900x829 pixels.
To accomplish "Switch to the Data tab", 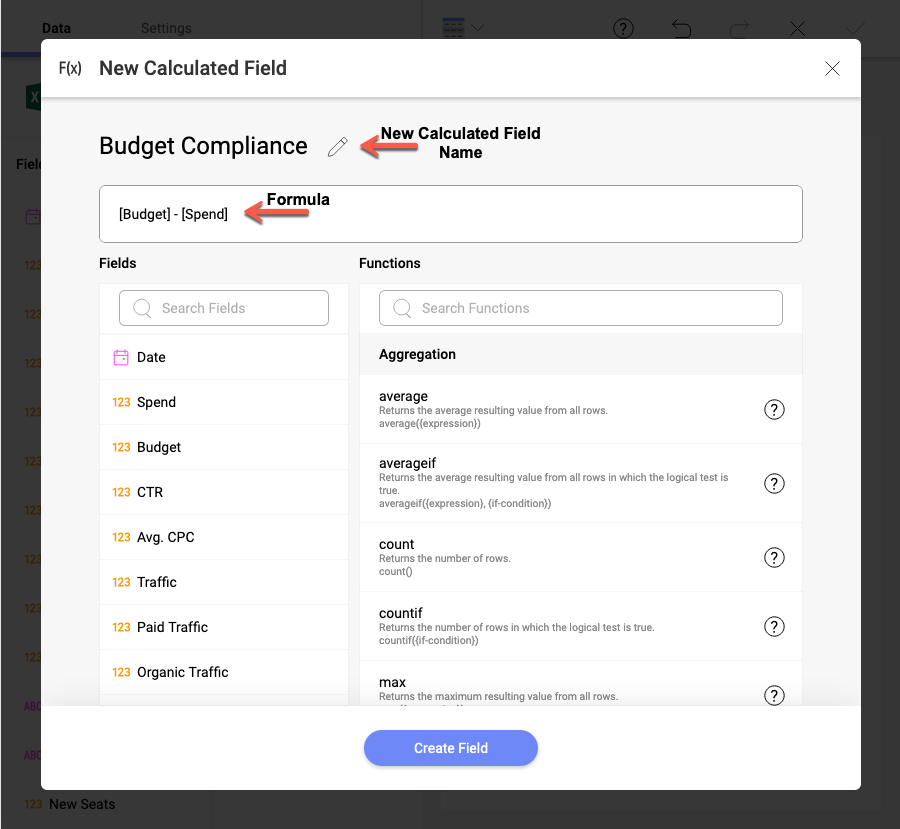I will 56,28.
